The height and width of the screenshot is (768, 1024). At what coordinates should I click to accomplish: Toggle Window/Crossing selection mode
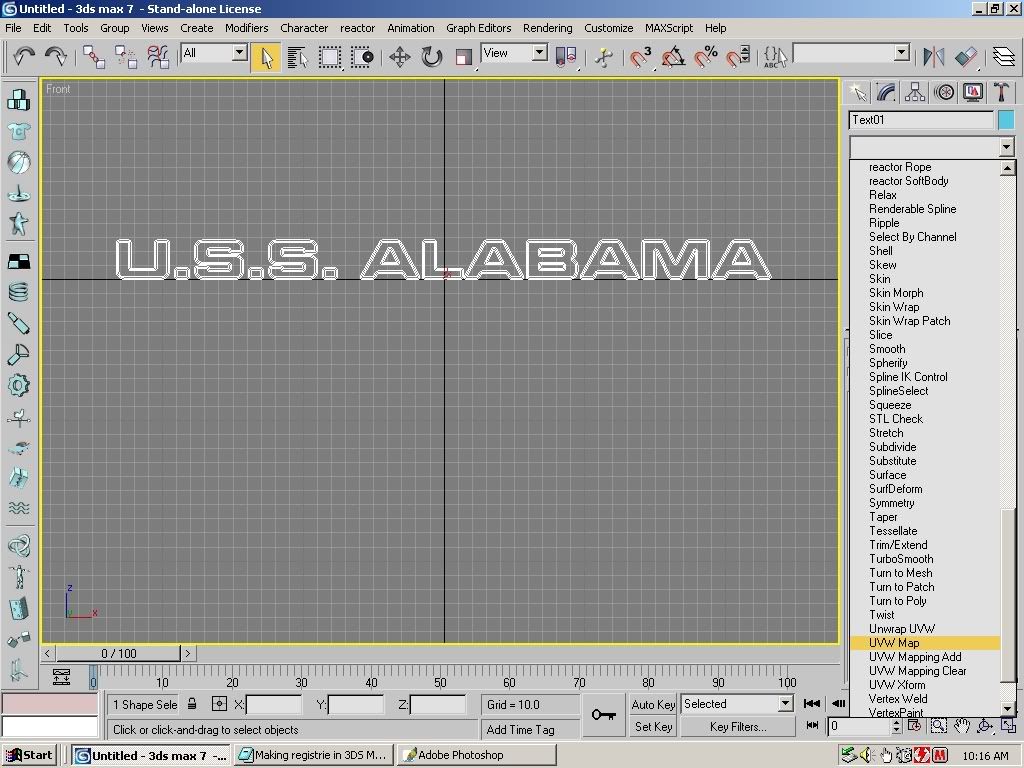[x=362, y=57]
